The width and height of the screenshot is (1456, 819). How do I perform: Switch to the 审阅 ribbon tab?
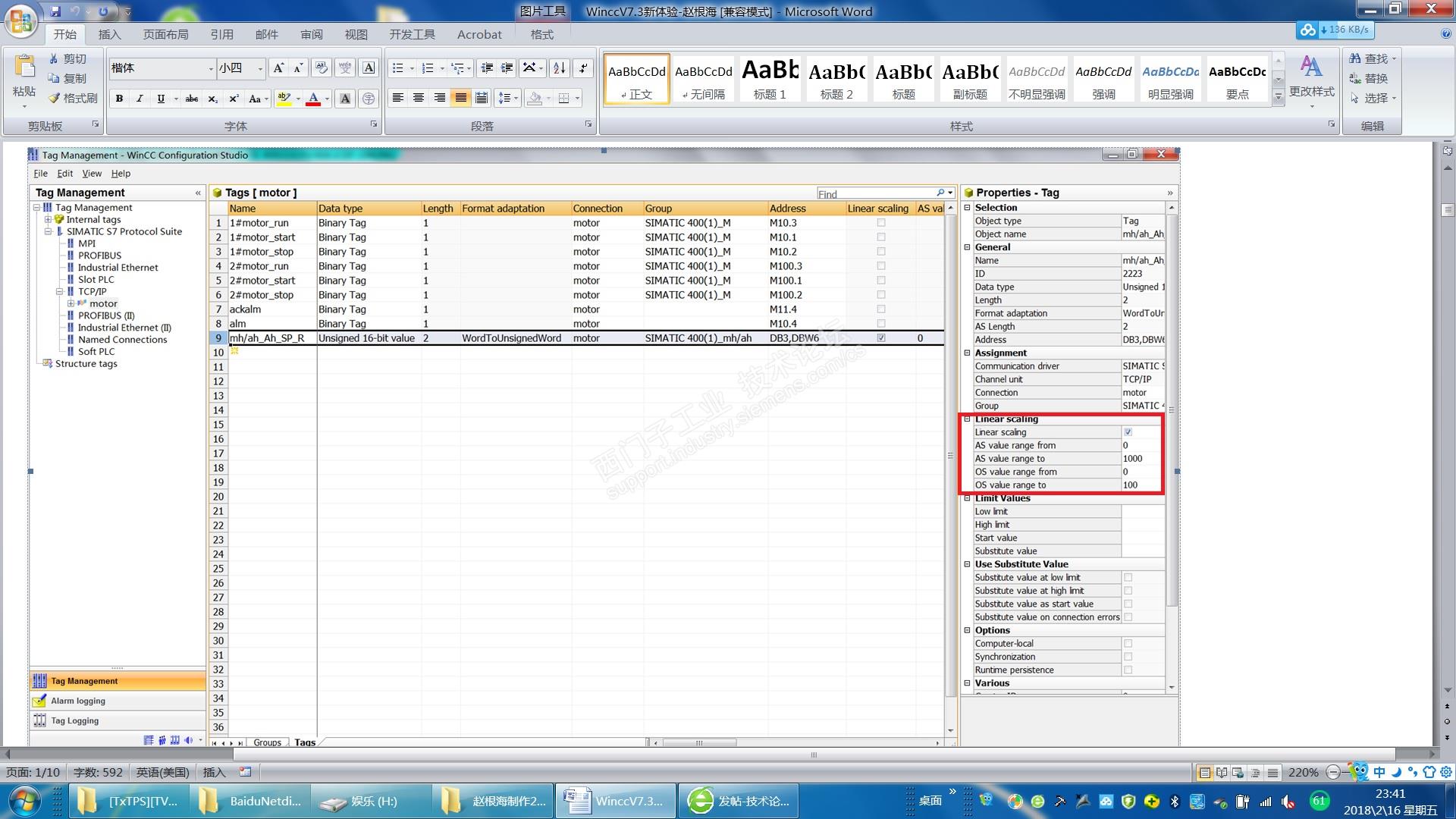coord(311,34)
